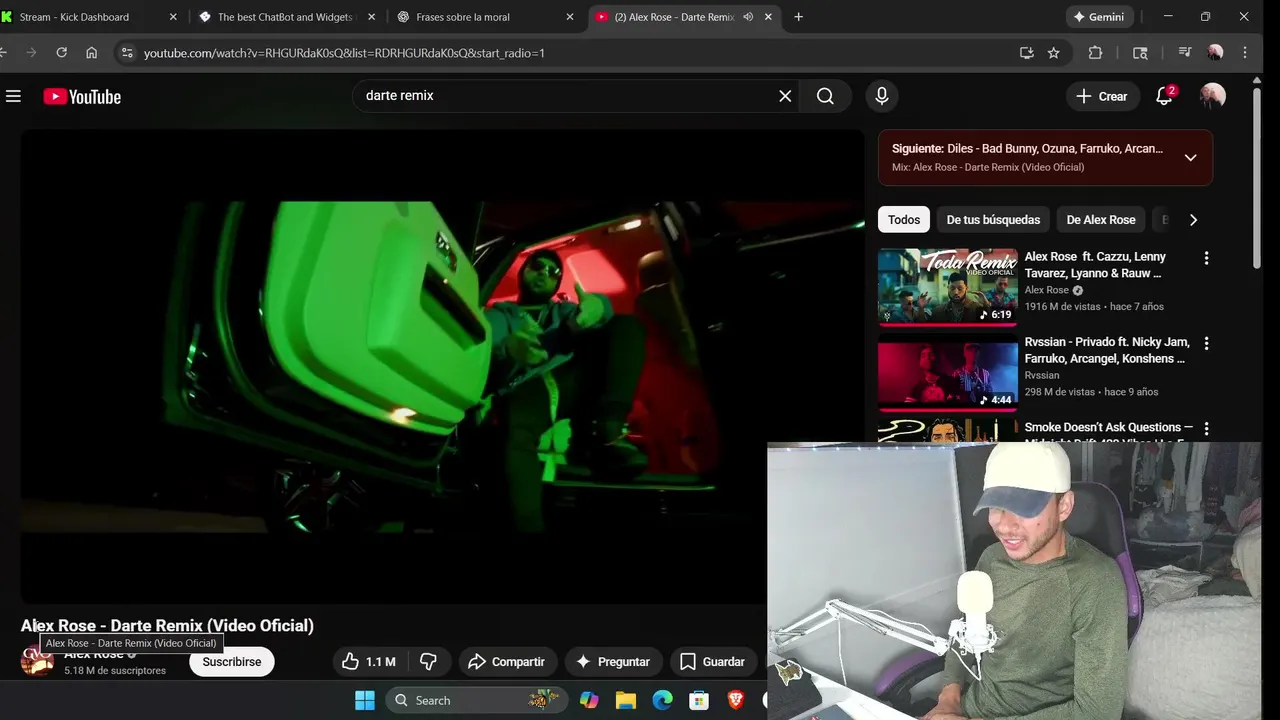Close the Kick Dashboard tab
Screen dimensions: 1280x720
(173, 17)
